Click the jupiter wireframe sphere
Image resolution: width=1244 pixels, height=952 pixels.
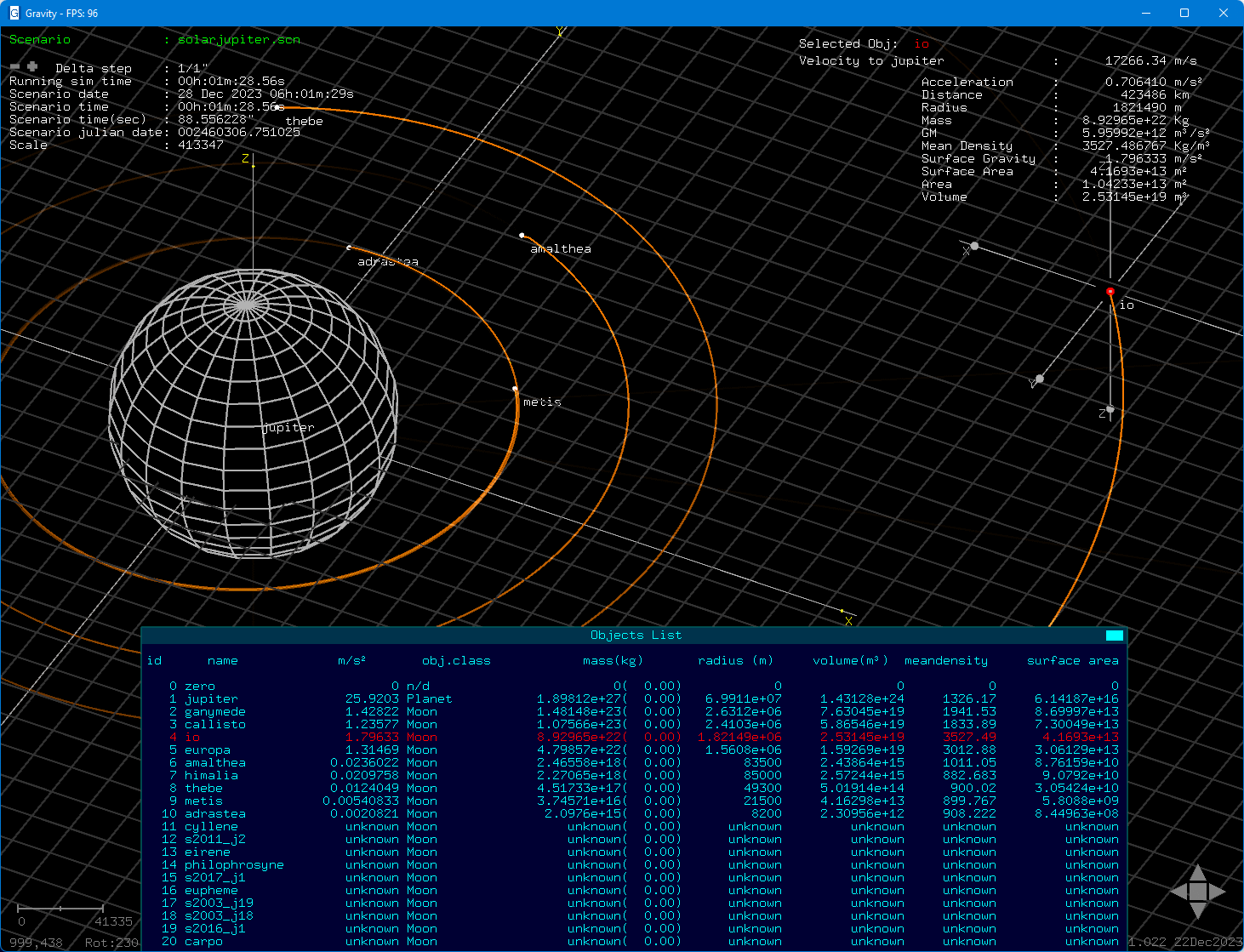click(253, 413)
